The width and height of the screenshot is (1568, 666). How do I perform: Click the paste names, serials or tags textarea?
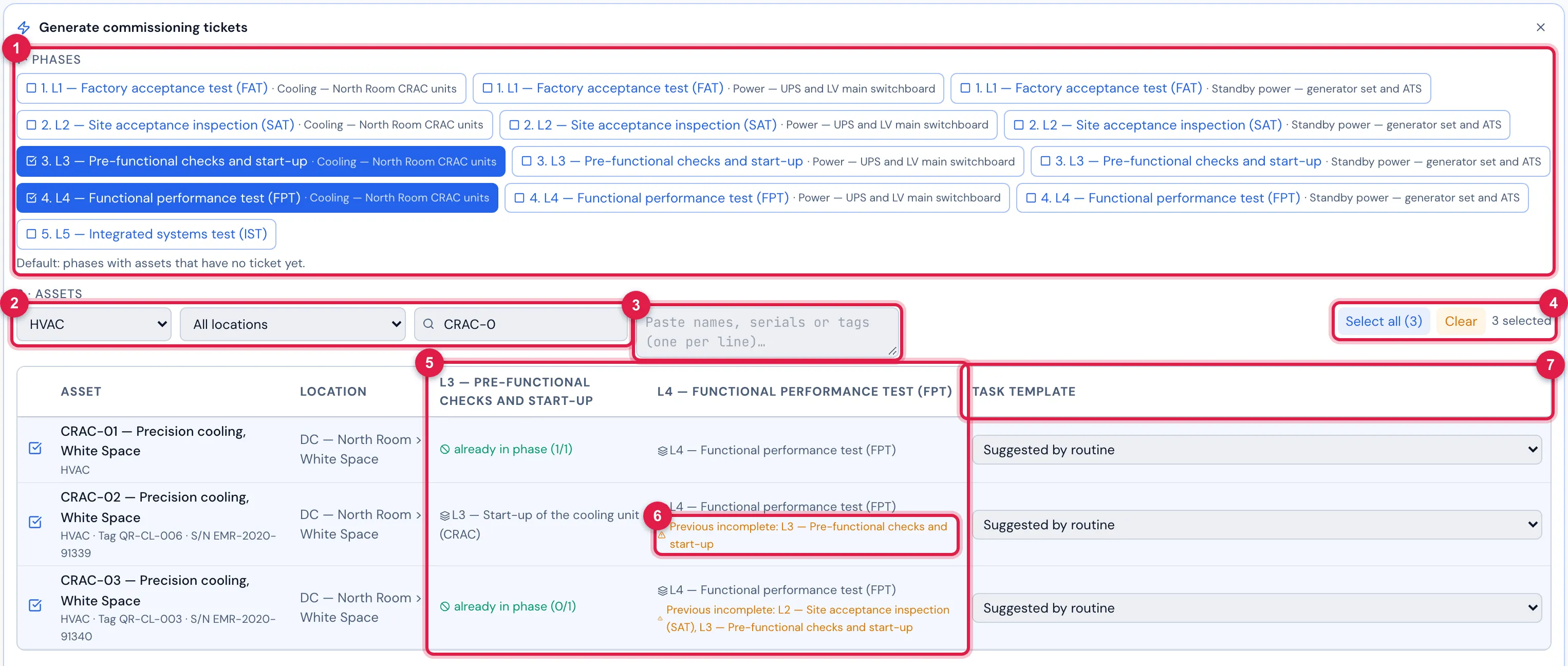pos(768,332)
